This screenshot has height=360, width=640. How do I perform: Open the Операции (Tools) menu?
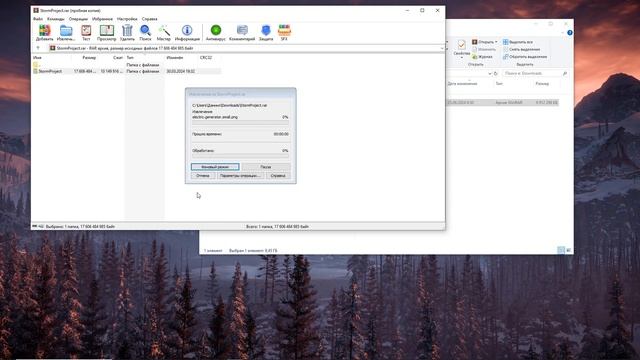pos(78,19)
